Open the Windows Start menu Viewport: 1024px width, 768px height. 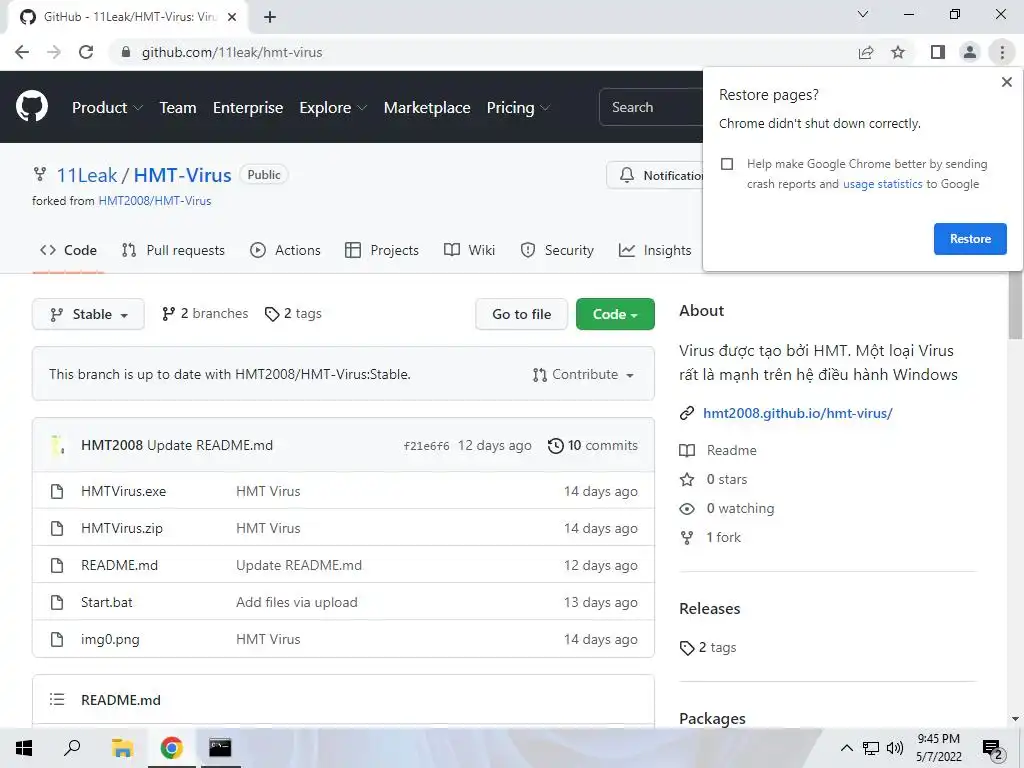24,748
